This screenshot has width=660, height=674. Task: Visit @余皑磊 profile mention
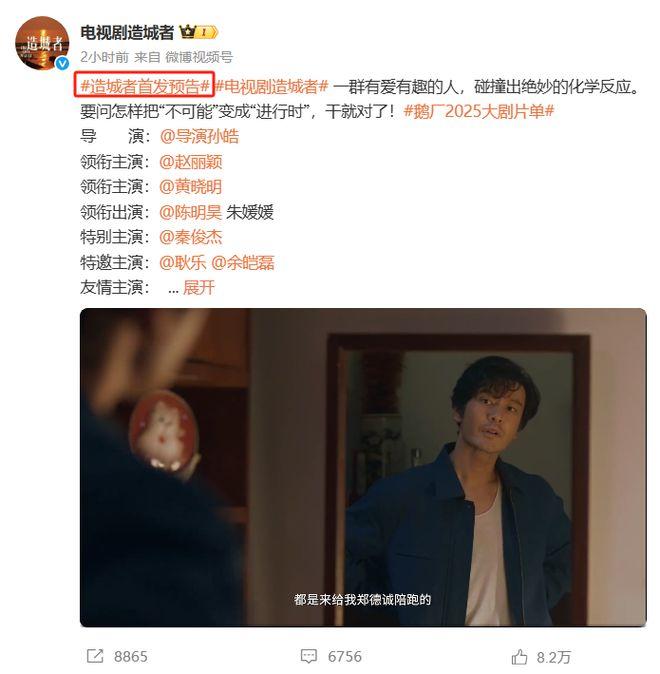click(243, 263)
